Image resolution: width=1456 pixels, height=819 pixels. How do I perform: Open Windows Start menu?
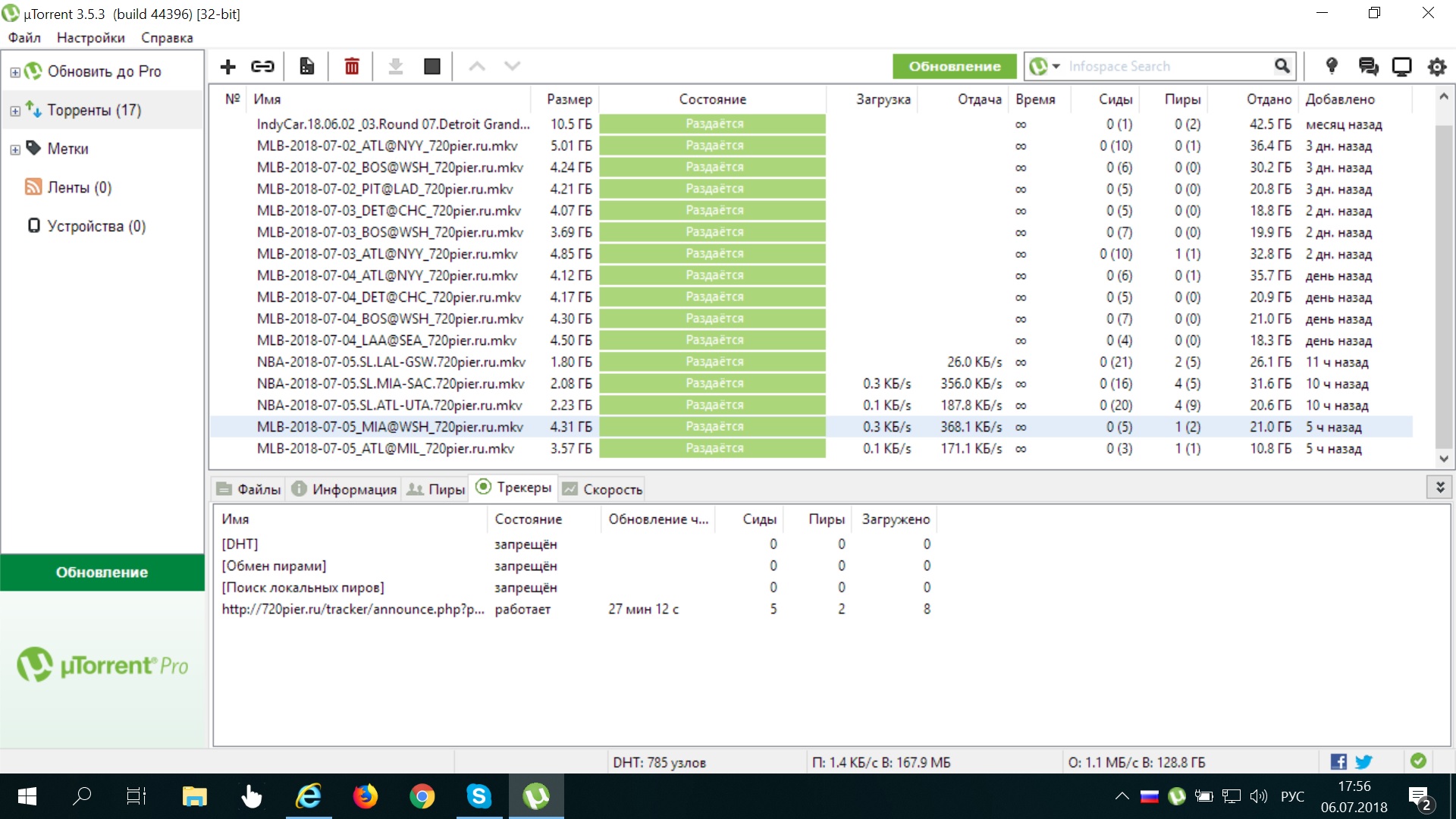(x=27, y=796)
